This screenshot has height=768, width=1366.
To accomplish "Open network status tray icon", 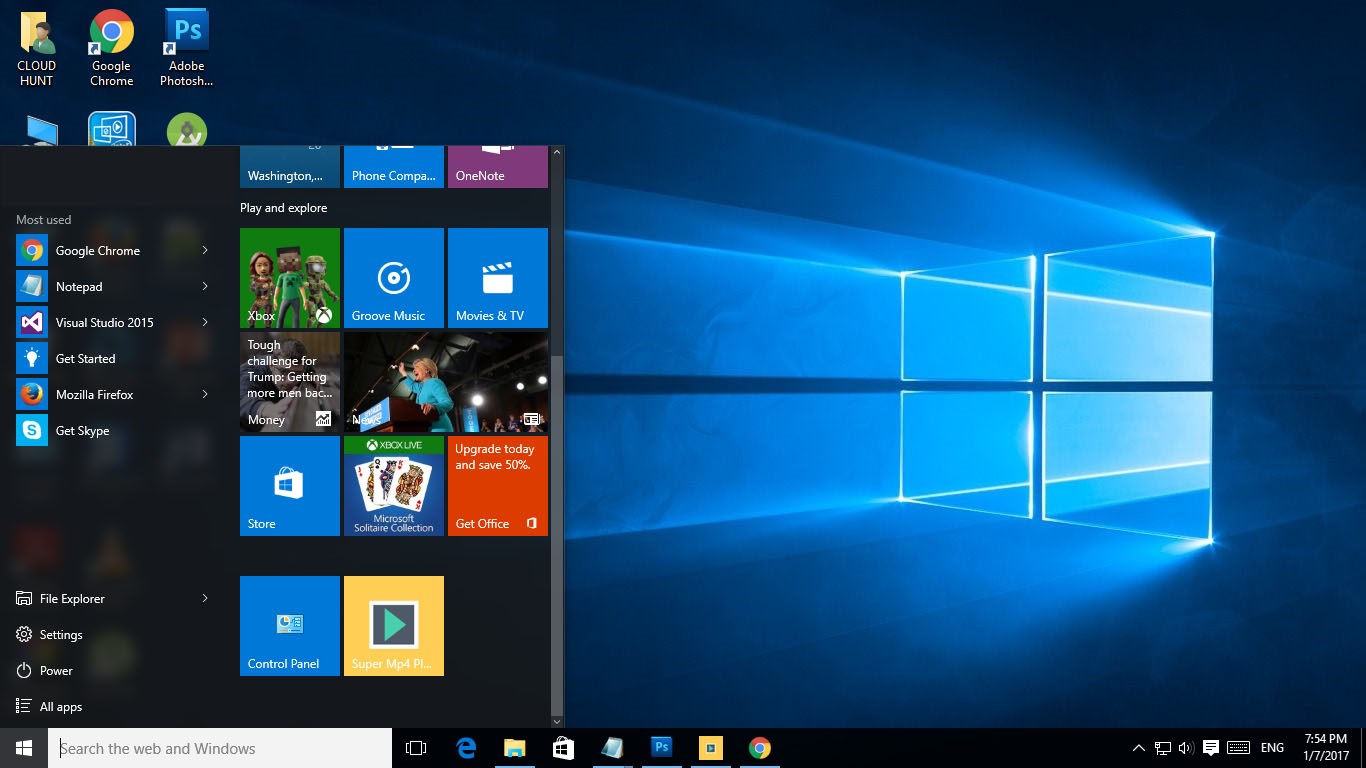I will [x=1163, y=748].
